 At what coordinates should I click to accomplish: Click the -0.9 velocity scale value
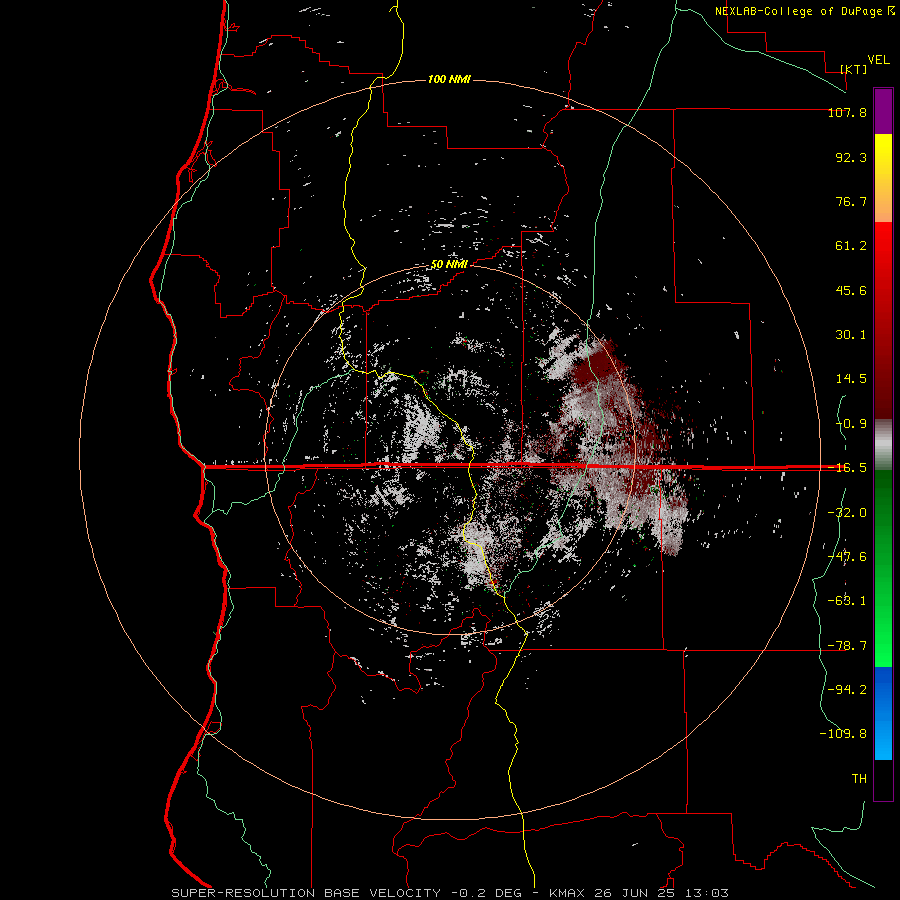(x=851, y=424)
